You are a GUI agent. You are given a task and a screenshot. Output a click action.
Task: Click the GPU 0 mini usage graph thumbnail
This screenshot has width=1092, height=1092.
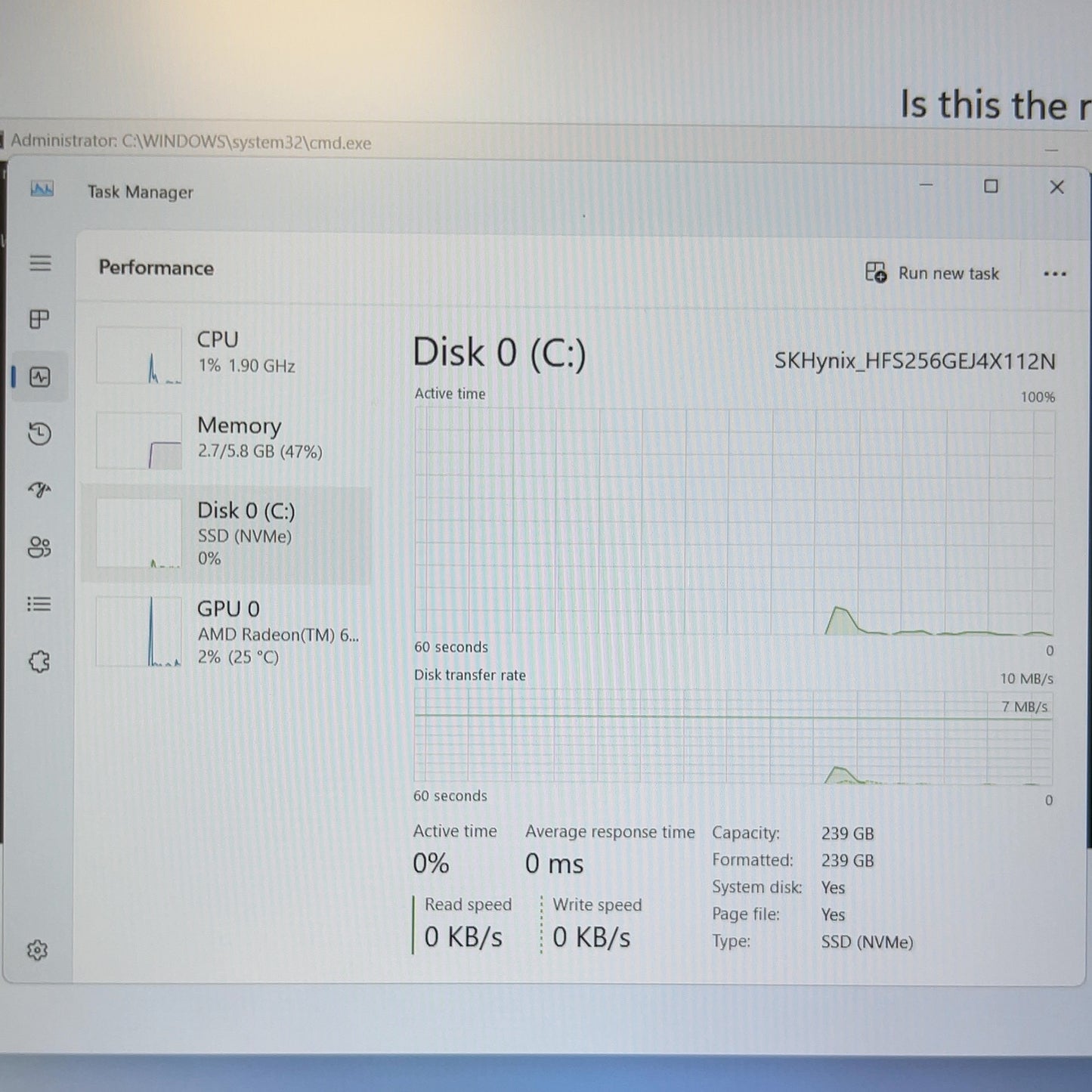pos(139,632)
